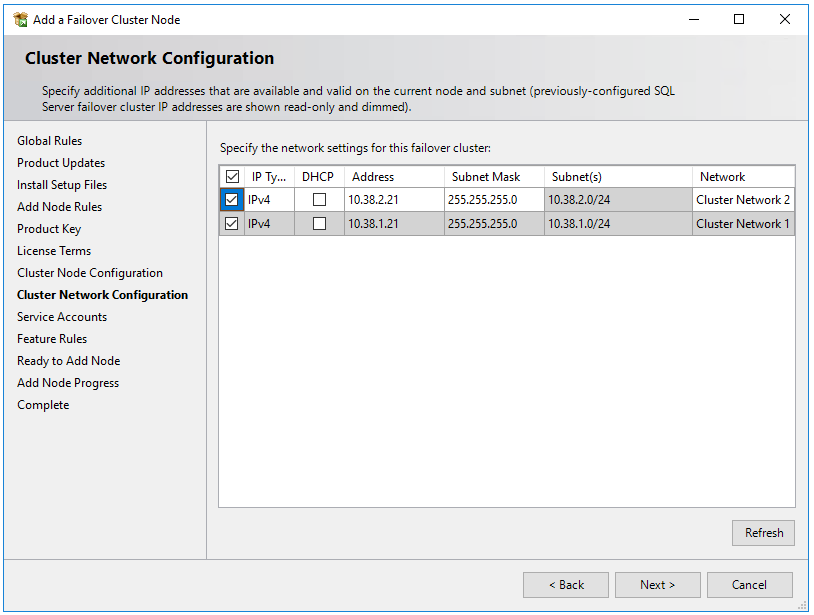The height and width of the screenshot is (615, 814).
Task: Select Cluster Node Configuration step
Action: pos(89,272)
